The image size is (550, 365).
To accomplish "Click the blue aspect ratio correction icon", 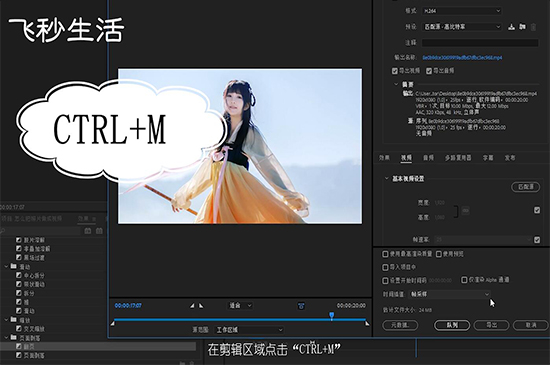I will point(301,306).
